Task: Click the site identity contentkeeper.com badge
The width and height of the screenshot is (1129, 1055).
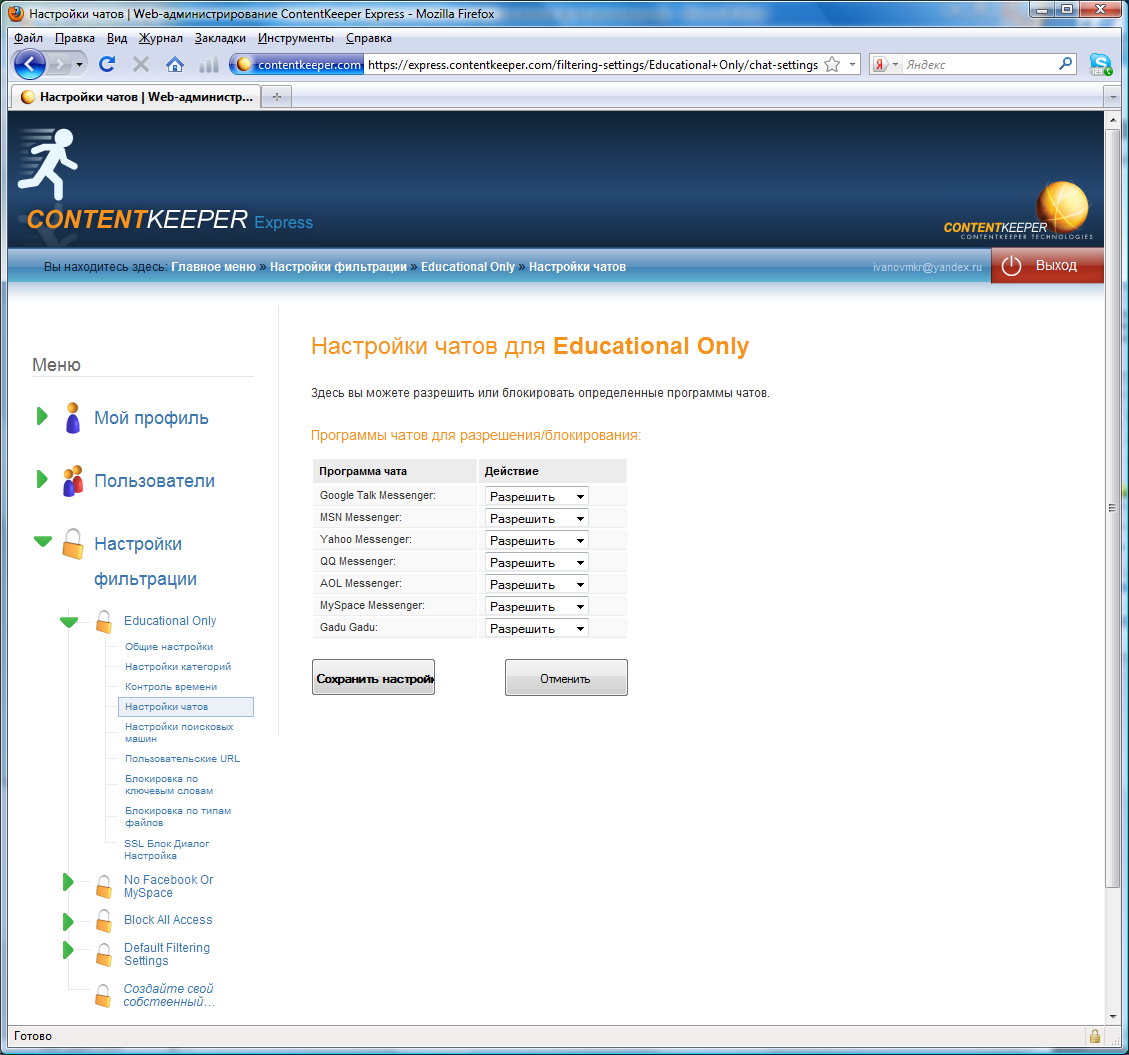Action: (297, 65)
